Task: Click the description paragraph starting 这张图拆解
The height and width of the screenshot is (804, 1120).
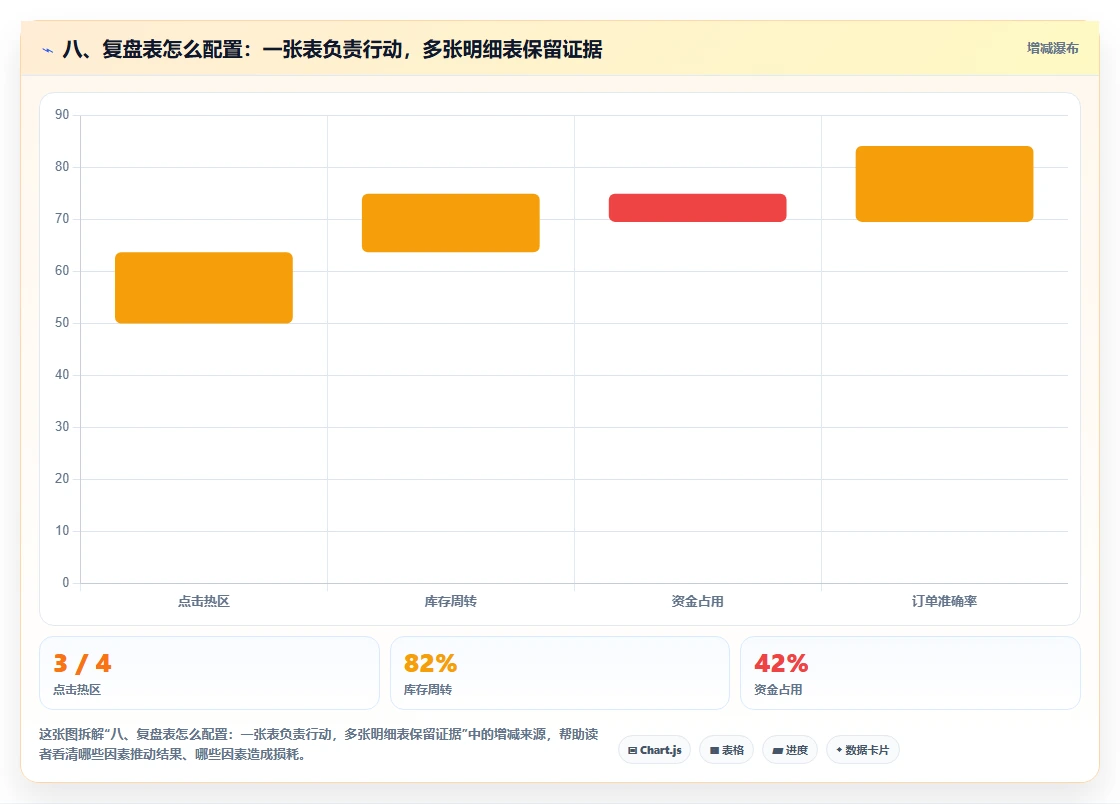Action: coord(319,744)
